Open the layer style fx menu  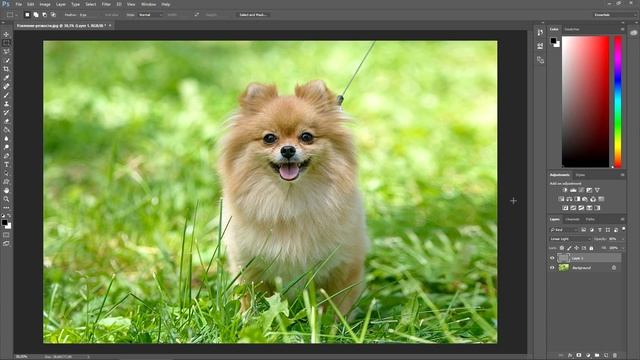click(570, 356)
